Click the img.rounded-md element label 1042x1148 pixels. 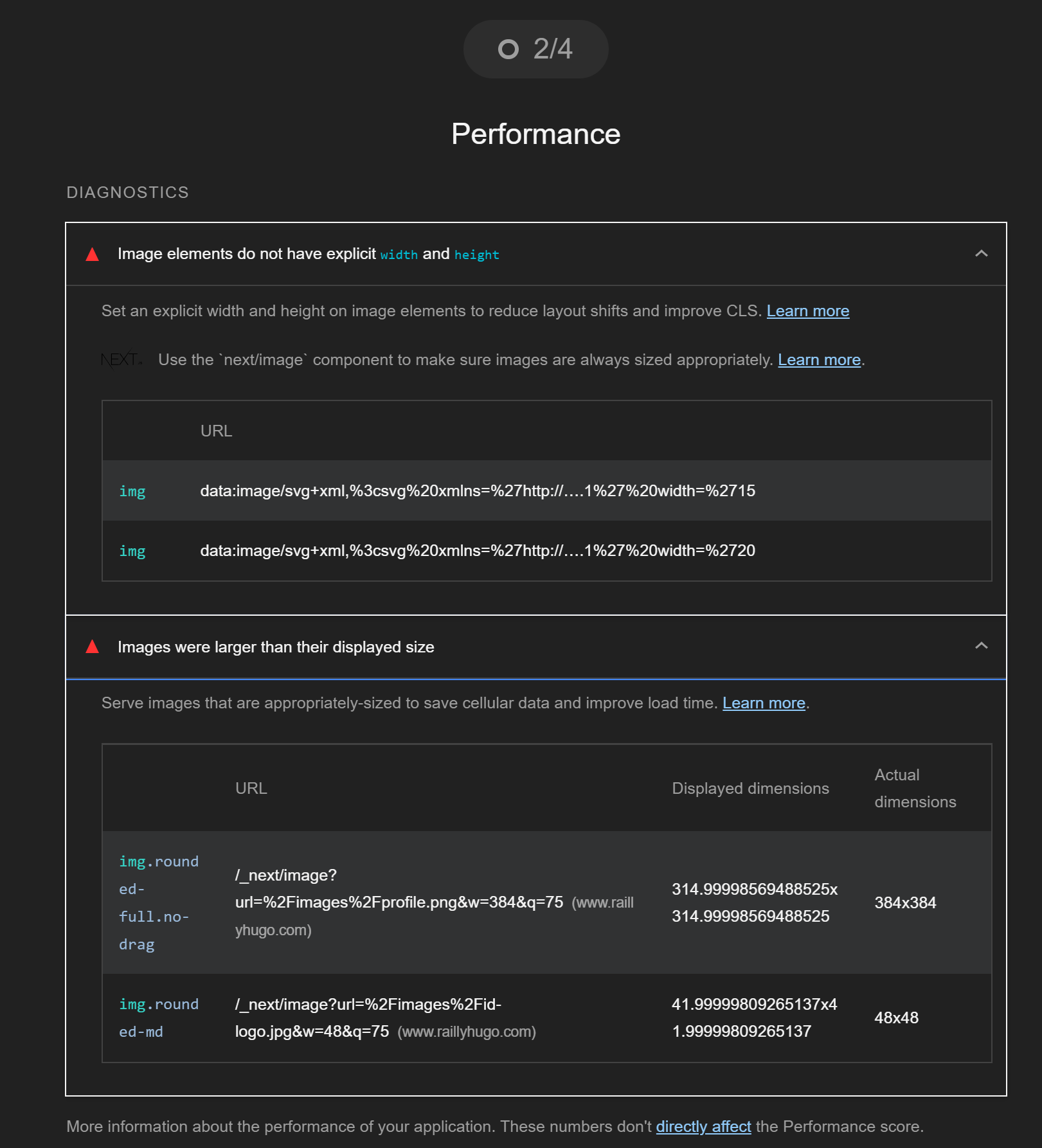158,1018
